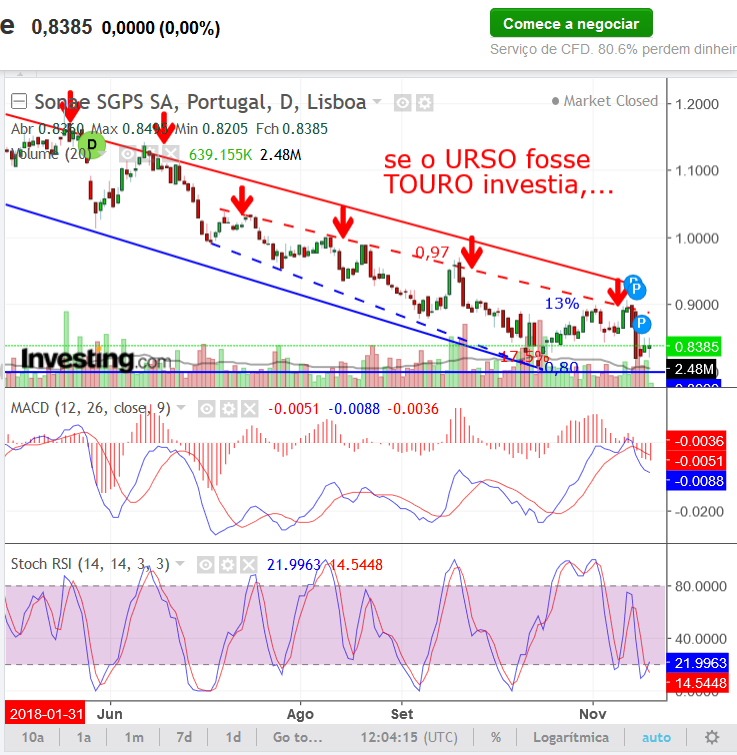737x755 pixels.
Task: Click the red 14.5448 Stoch RSI axis label
Action: point(698,683)
